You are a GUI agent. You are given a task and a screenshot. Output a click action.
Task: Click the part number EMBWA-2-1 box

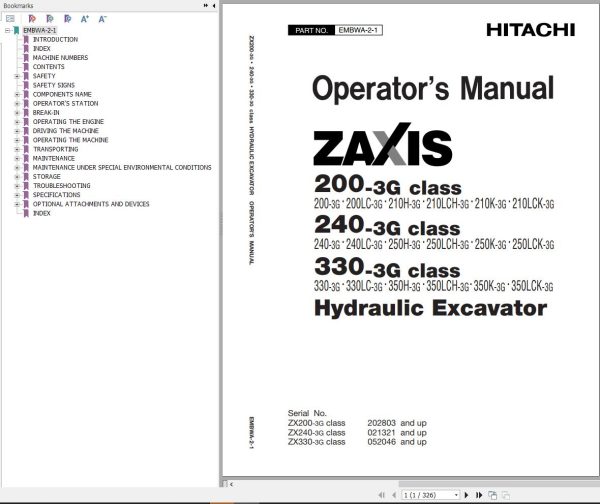(358, 30)
